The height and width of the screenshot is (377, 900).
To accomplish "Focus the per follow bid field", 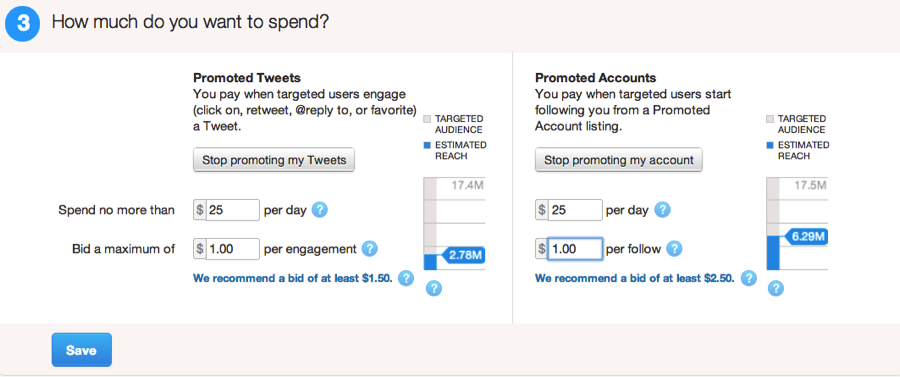I will pyautogui.click(x=575, y=249).
